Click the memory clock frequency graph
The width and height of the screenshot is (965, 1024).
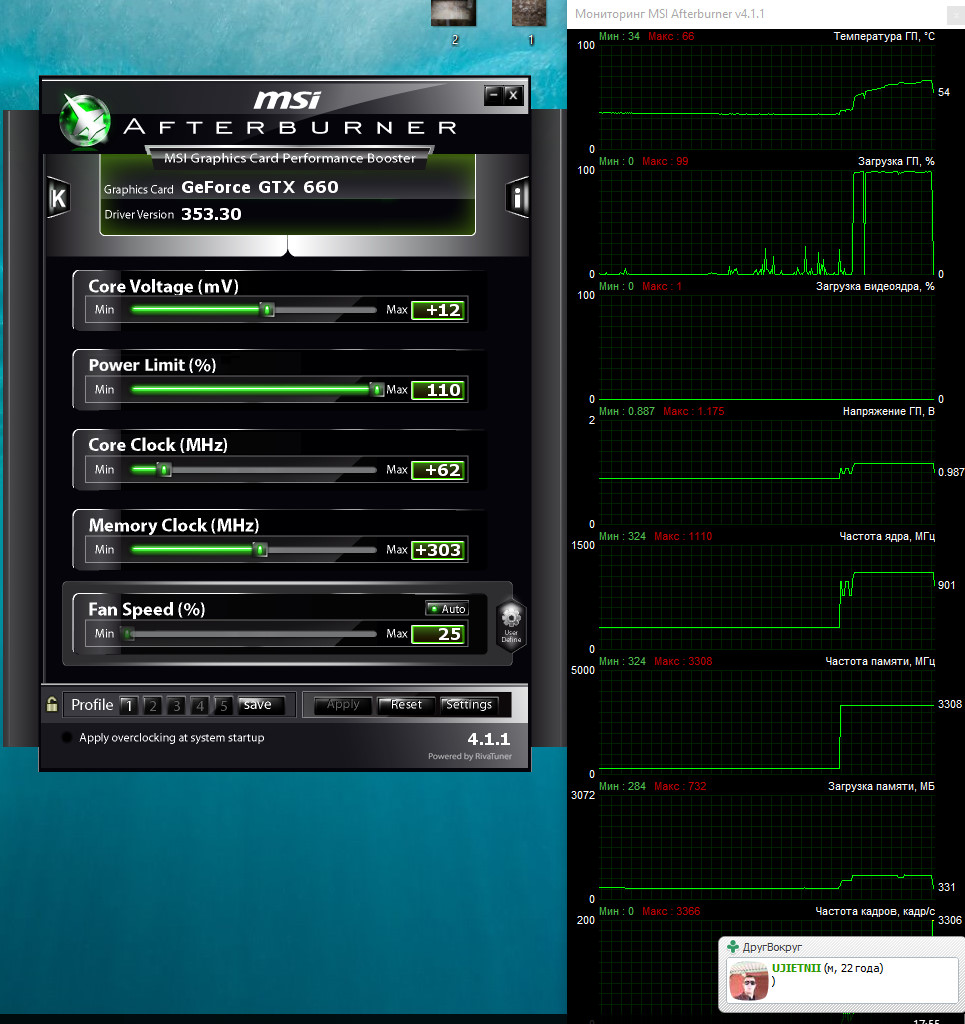(x=767, y=722)
